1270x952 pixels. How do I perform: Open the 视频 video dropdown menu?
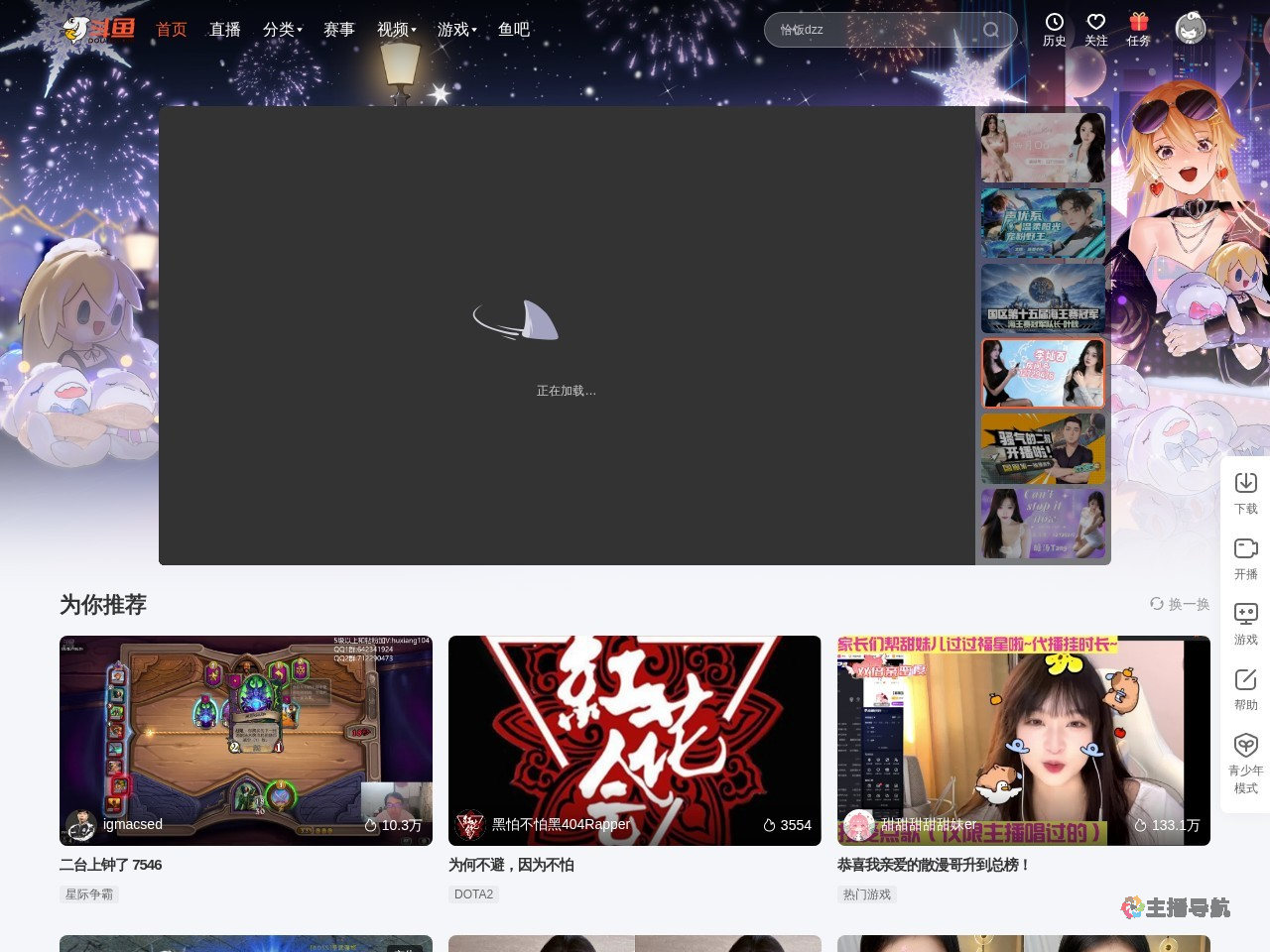(x=393, y=30)
